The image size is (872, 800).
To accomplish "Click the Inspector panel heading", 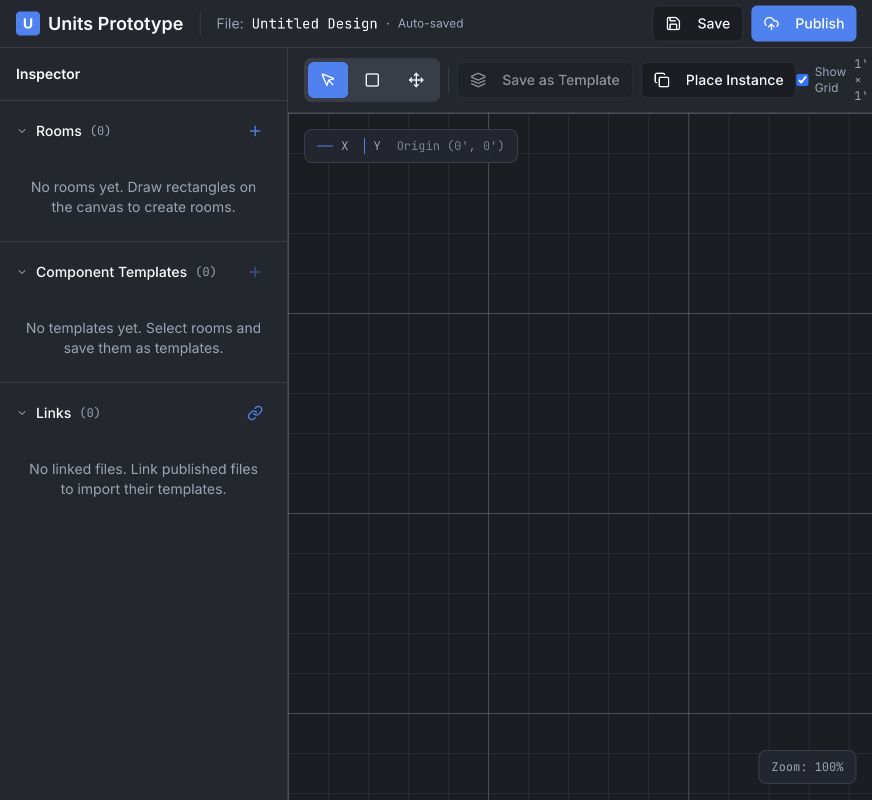I will click(x=48, y=74).
